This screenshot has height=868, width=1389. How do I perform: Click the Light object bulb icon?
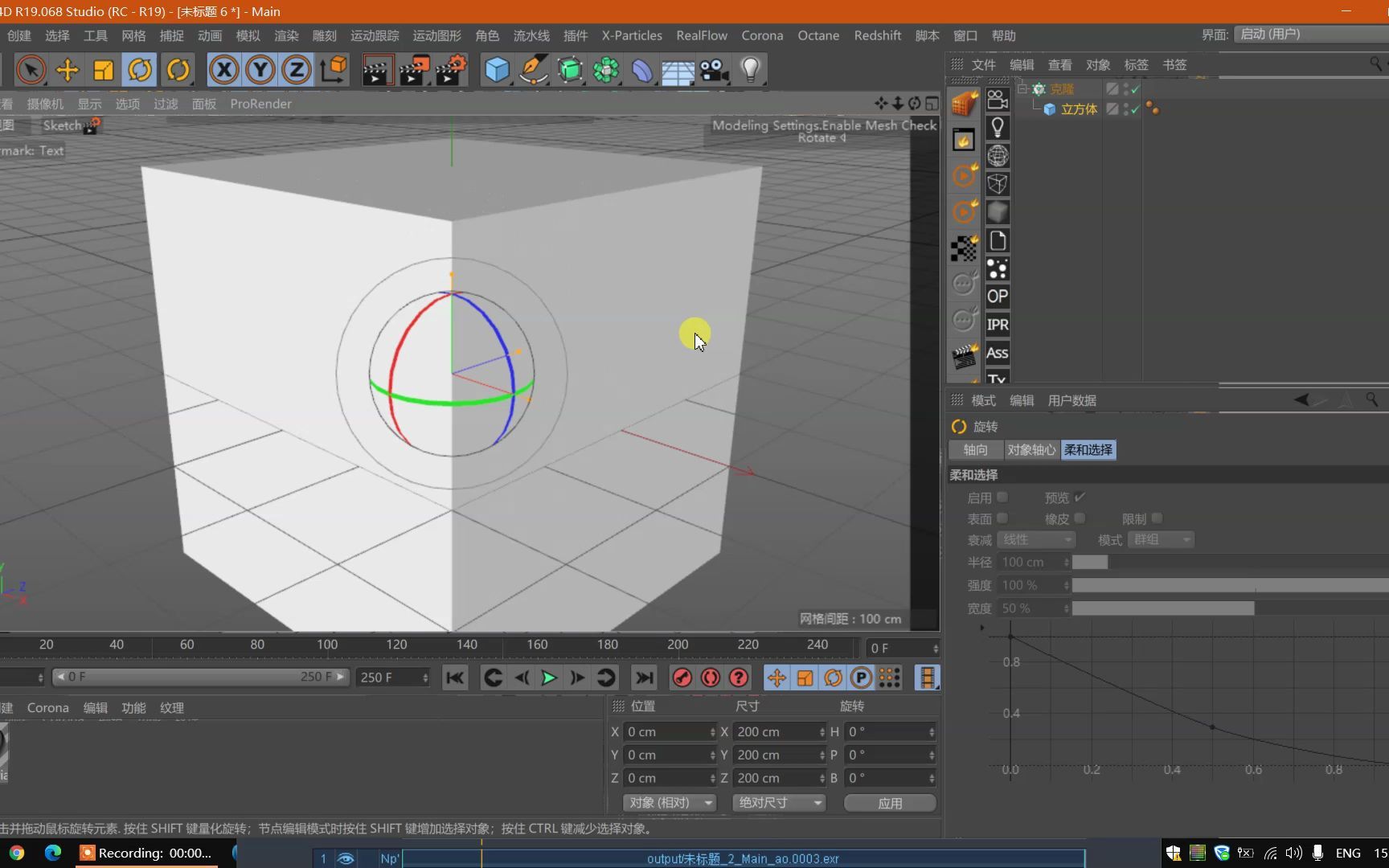coord(750,70)
